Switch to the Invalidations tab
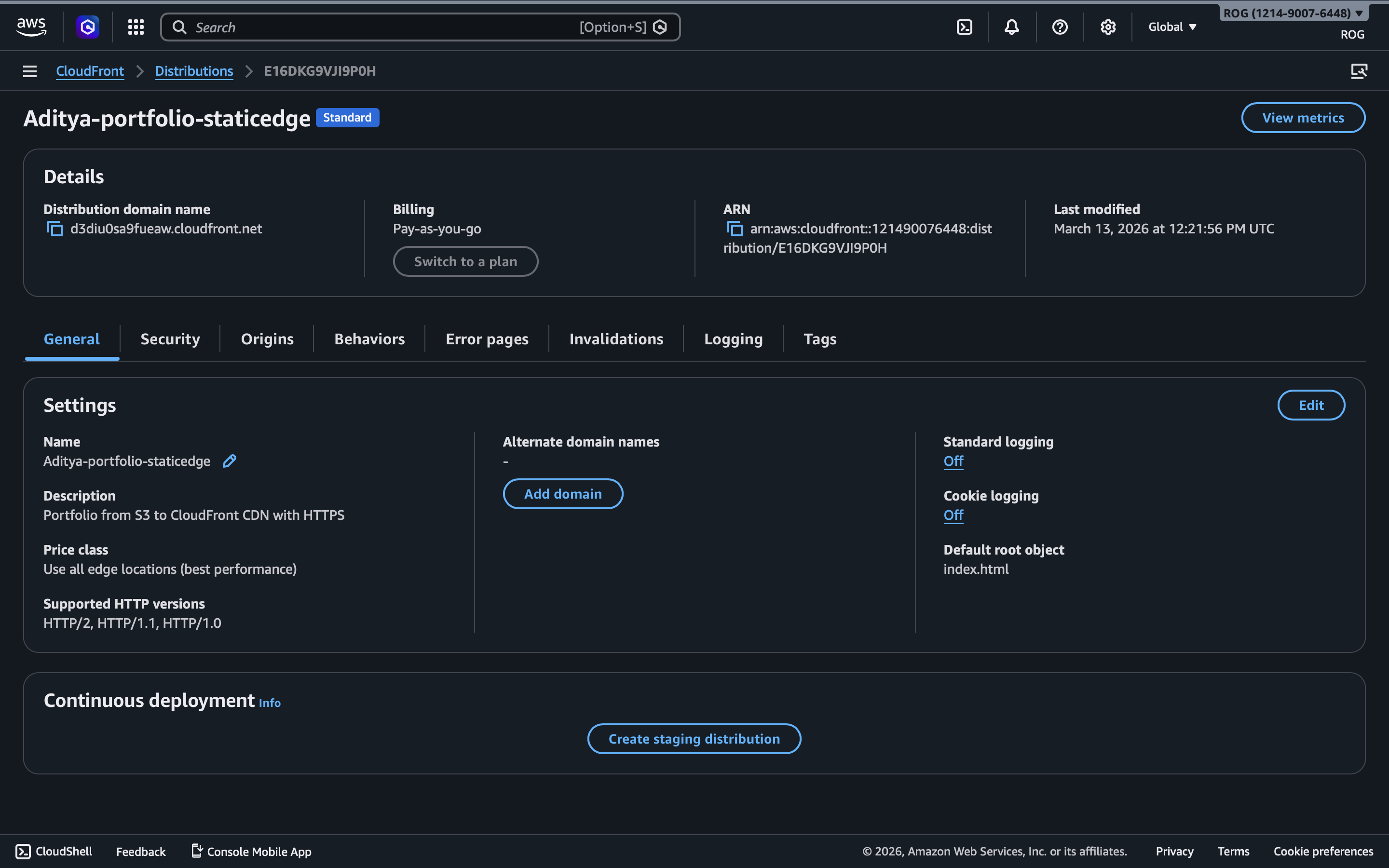 (x=616, y=339)
